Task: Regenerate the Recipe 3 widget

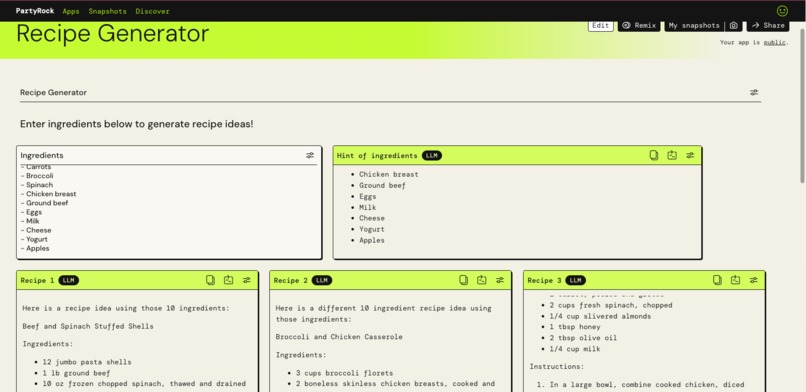Action: (x=736, y=280)
